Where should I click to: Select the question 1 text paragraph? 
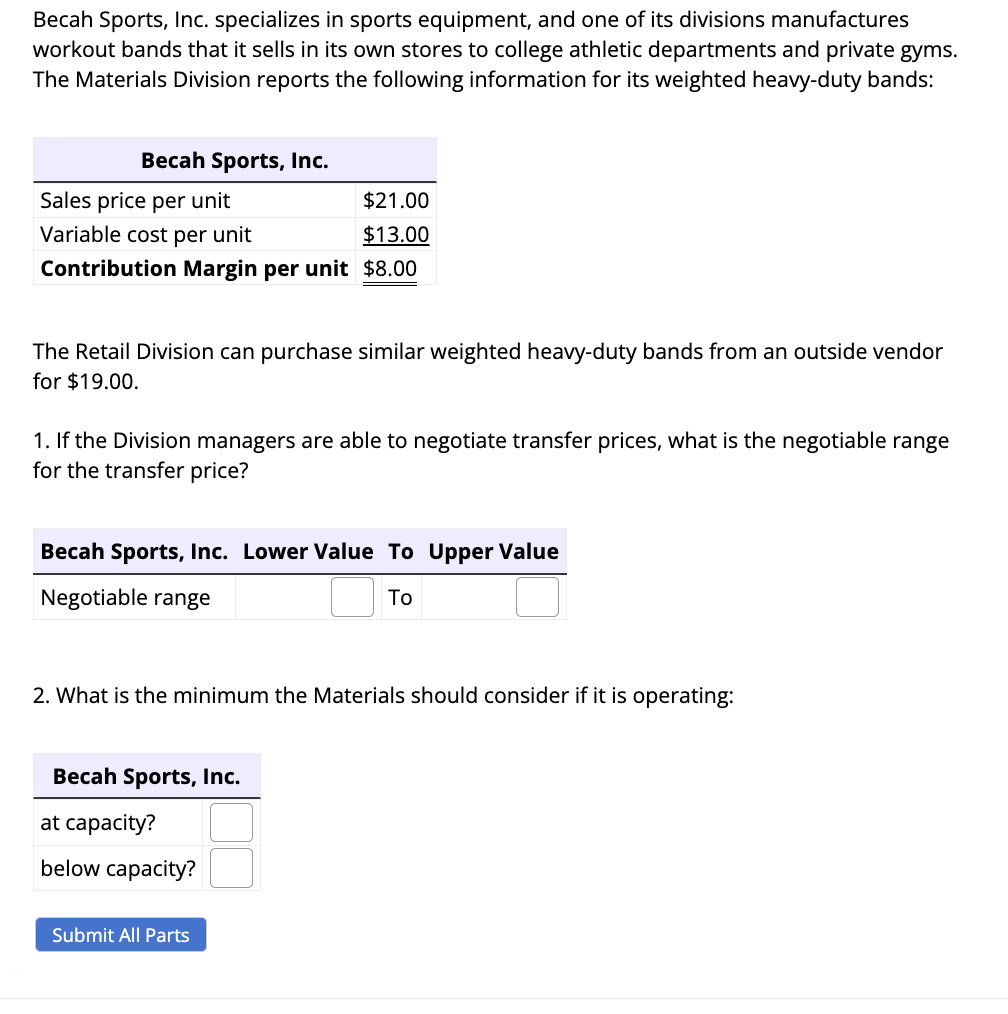(491, 455)
